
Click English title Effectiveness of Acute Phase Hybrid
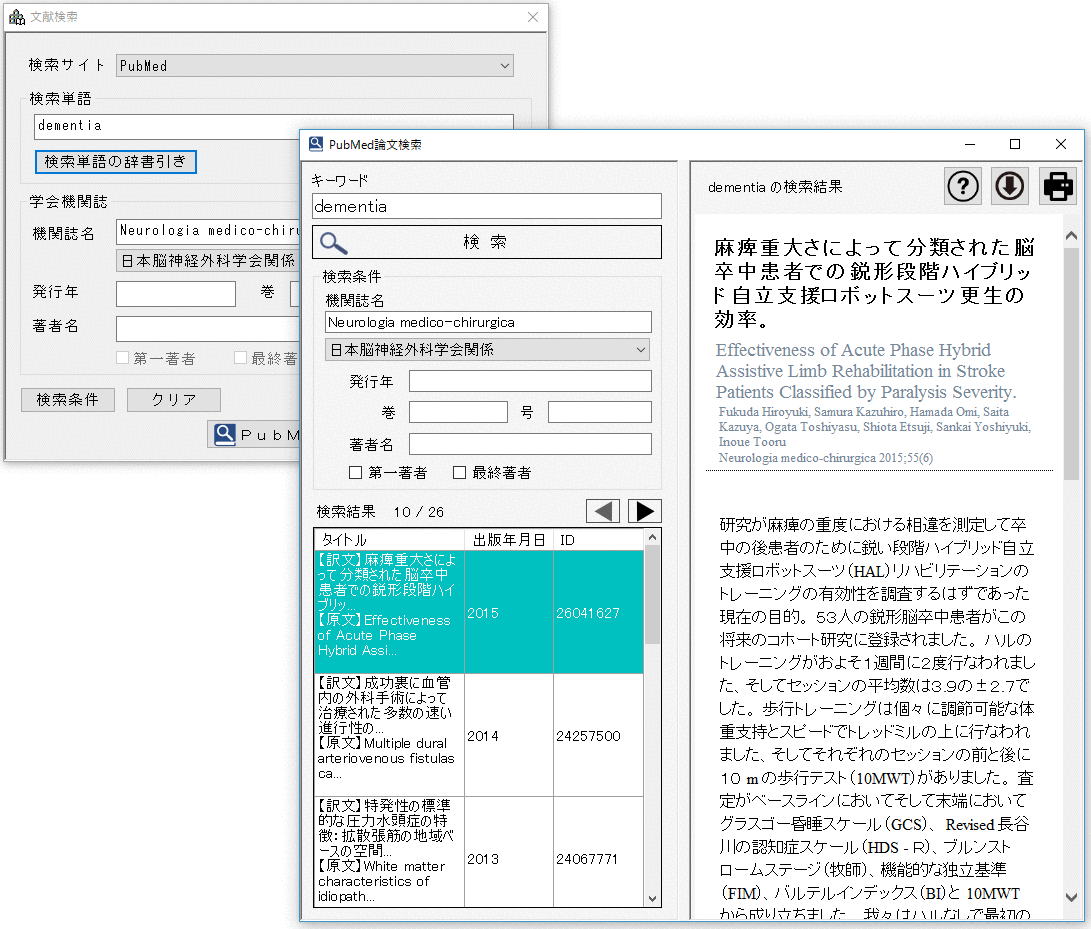click(x=866, y=371)
